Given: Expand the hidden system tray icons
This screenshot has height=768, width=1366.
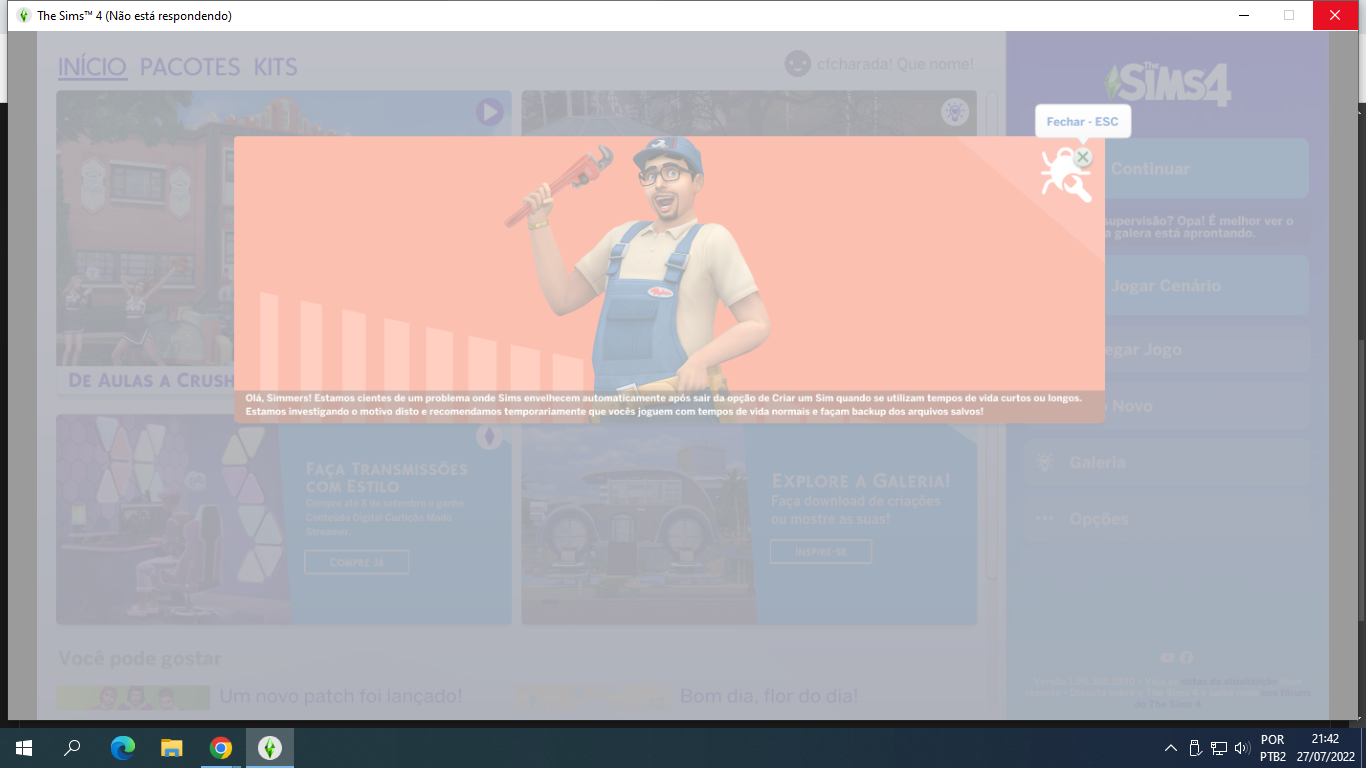Looking at the screenshot, I should 1171,748.
